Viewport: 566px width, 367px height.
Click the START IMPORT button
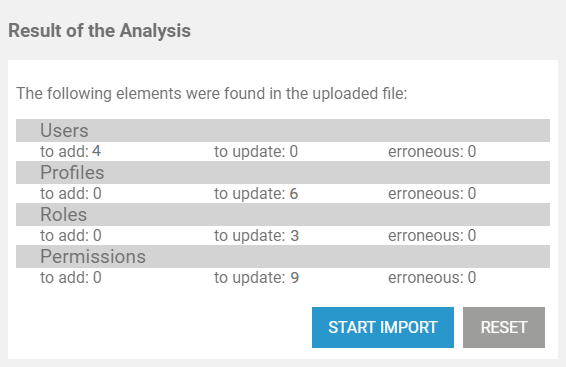coord(383,327)
